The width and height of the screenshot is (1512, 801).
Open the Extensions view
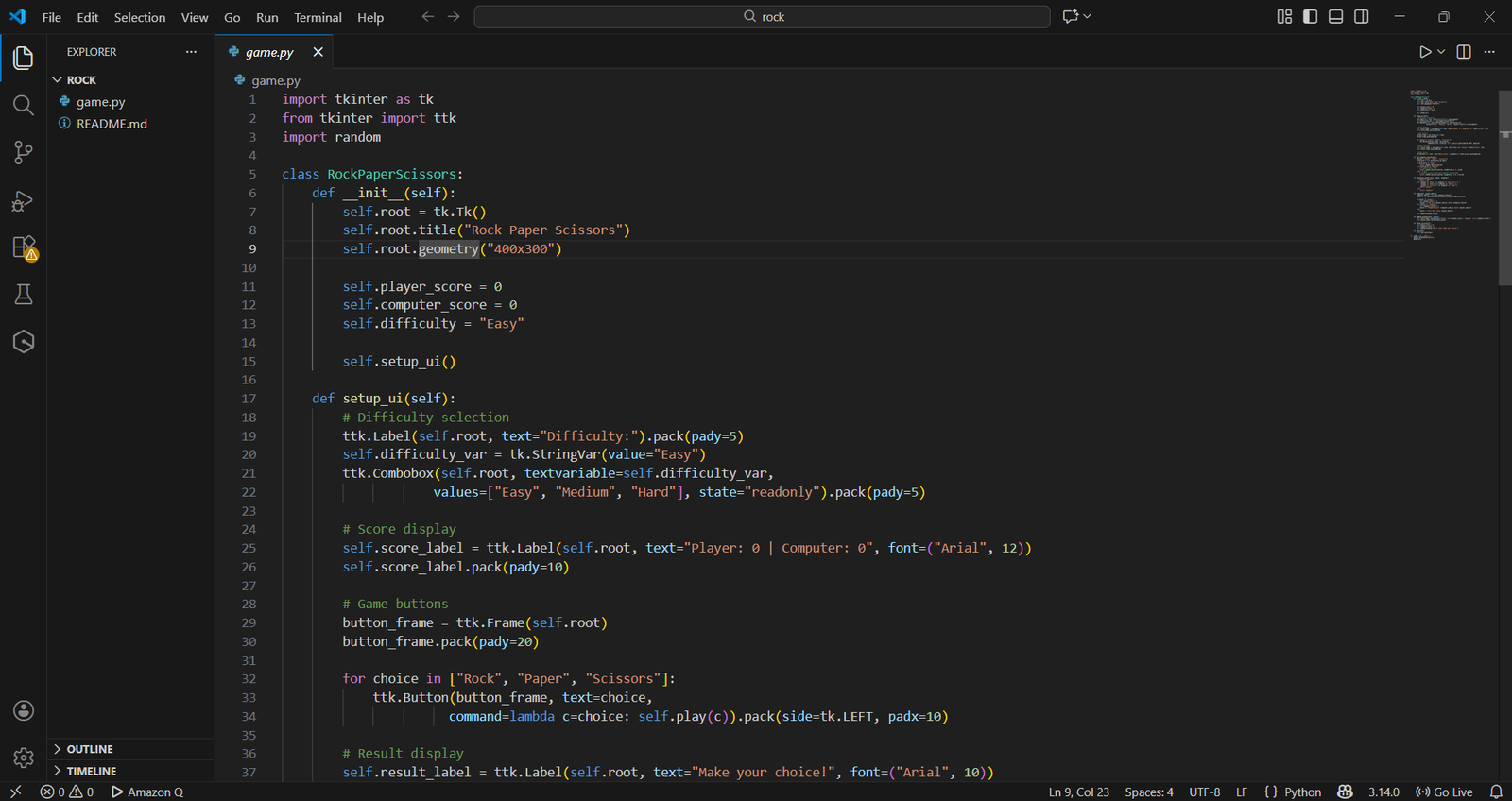pos(24,247)
